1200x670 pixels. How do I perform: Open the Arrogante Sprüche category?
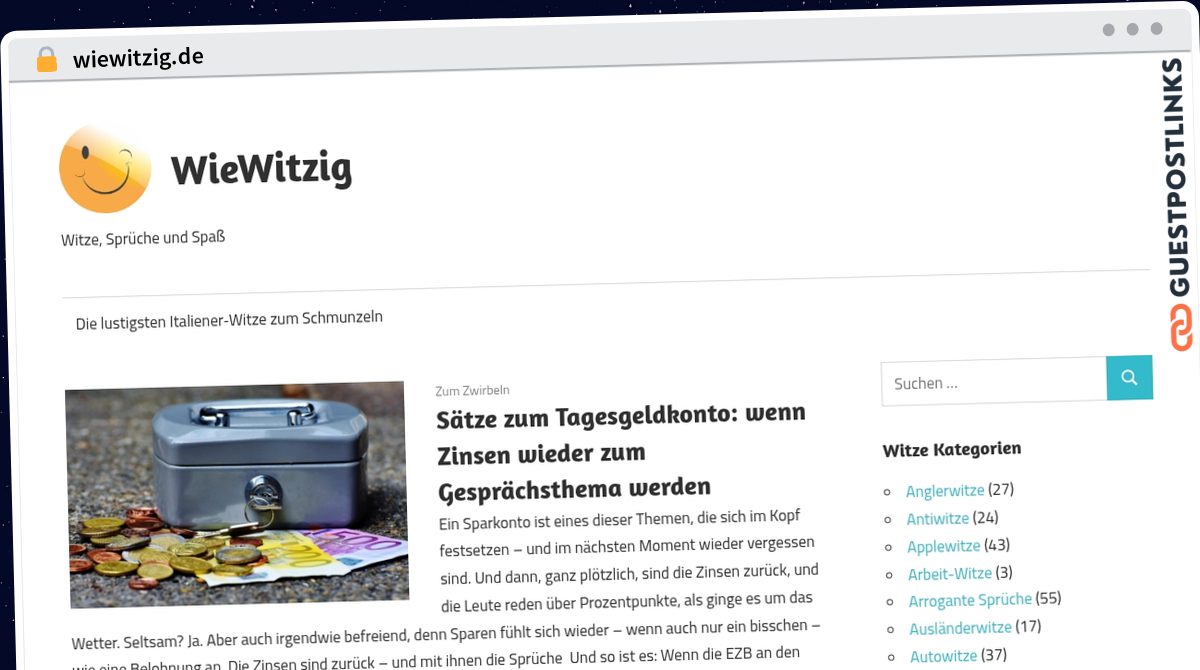click(970, 600)
